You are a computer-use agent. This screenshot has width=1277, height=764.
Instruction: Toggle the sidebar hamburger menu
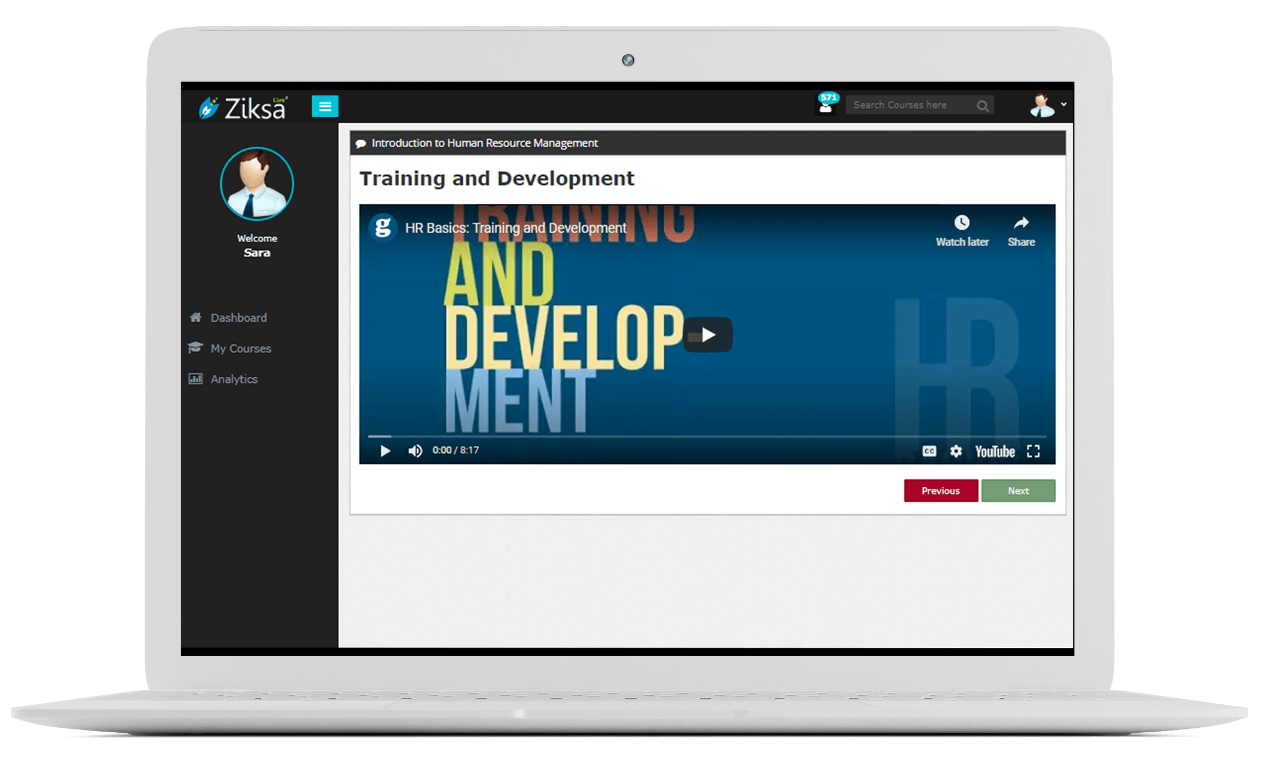(x=325, y=106)
